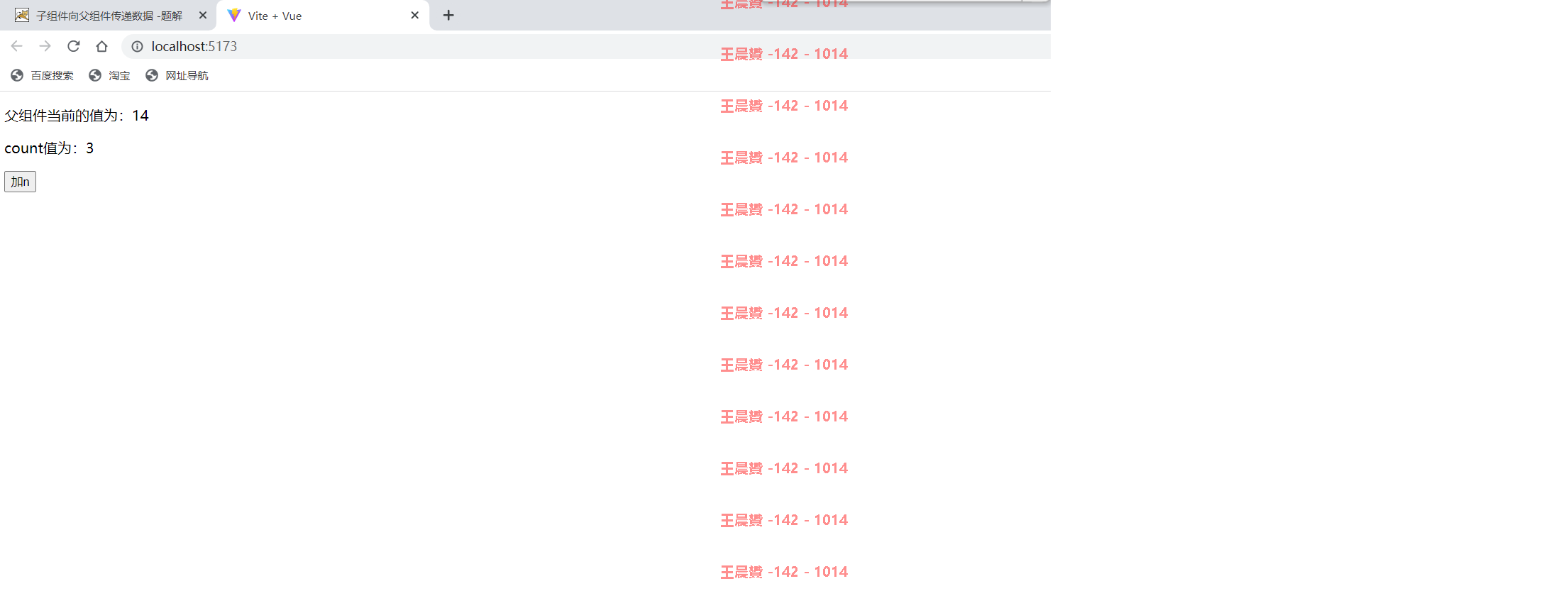Click the browser back arrow
This screenshot has width=1568, height=613.
click(x=17, y=46)
